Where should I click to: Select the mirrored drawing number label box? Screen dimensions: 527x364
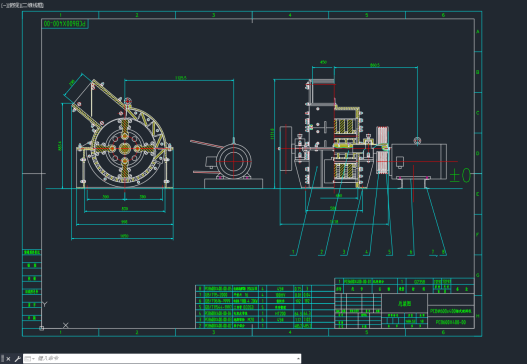65,24
